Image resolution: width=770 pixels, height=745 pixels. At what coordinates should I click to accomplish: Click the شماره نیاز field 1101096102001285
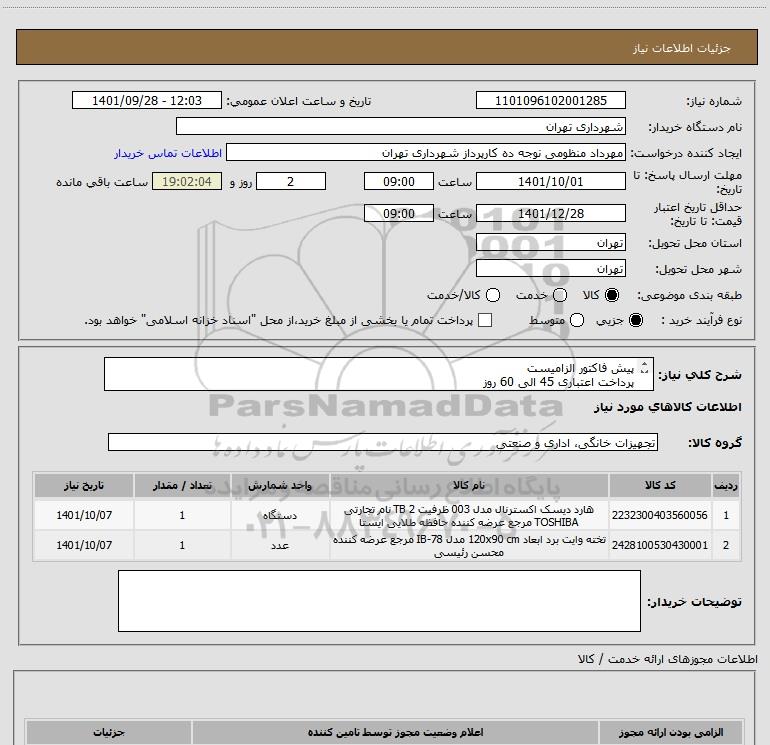(x=550, y=100)
